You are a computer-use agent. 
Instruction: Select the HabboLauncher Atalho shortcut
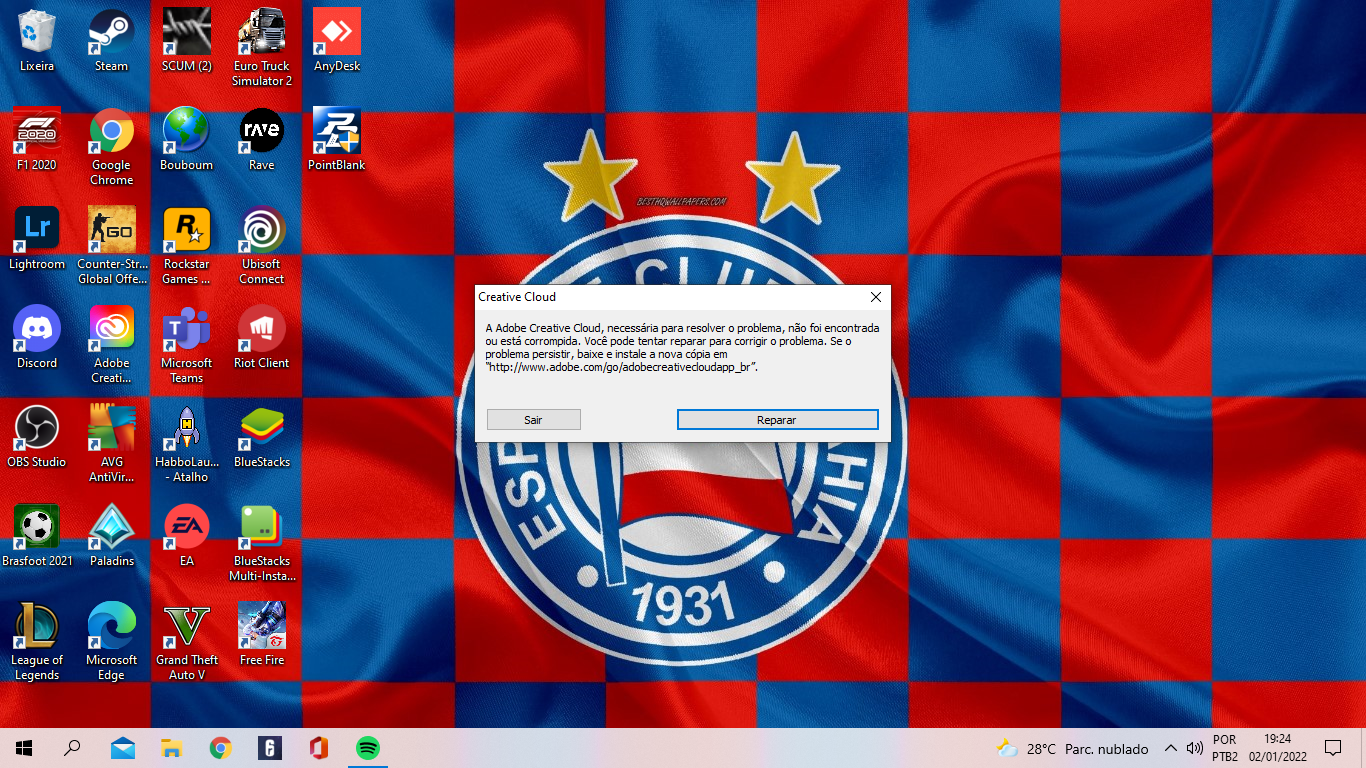(187, 444)
